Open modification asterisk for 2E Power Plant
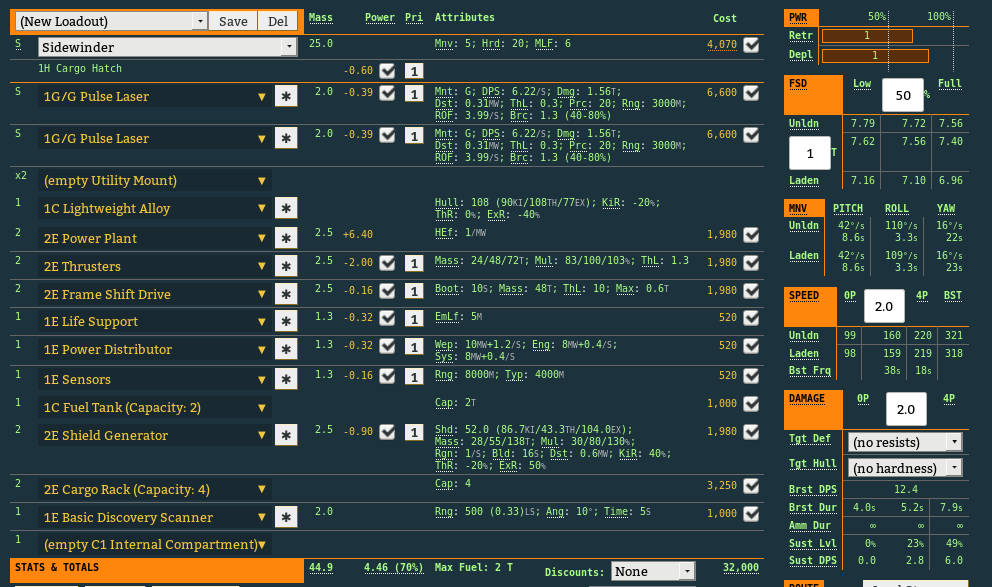This screenshot has height=587, width=992. click(x=286, y=238)
